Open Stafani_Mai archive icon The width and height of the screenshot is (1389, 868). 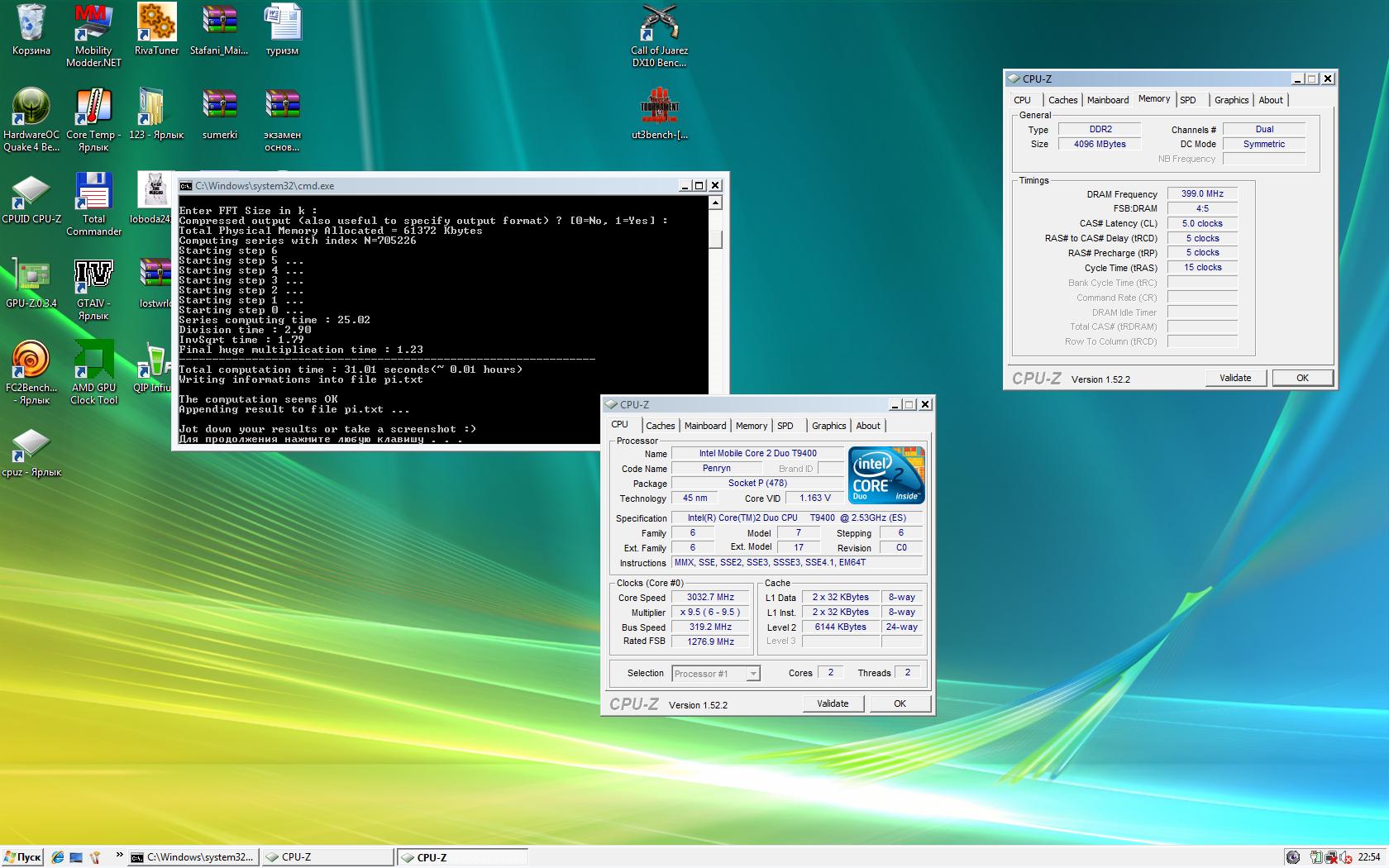tap(219, 30)
